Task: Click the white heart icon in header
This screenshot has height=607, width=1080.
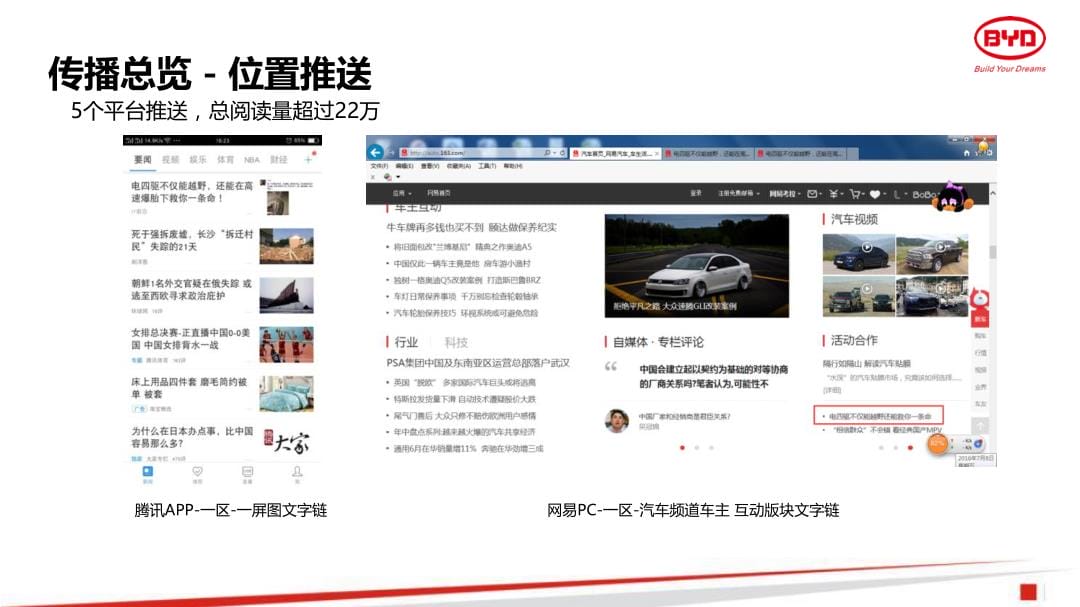Action: click(x=875, y=194)
